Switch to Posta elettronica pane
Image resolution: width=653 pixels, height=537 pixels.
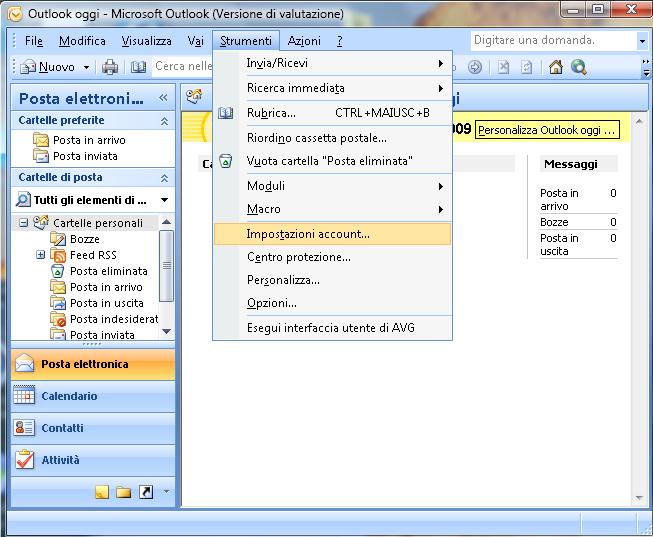pos(93,365)
